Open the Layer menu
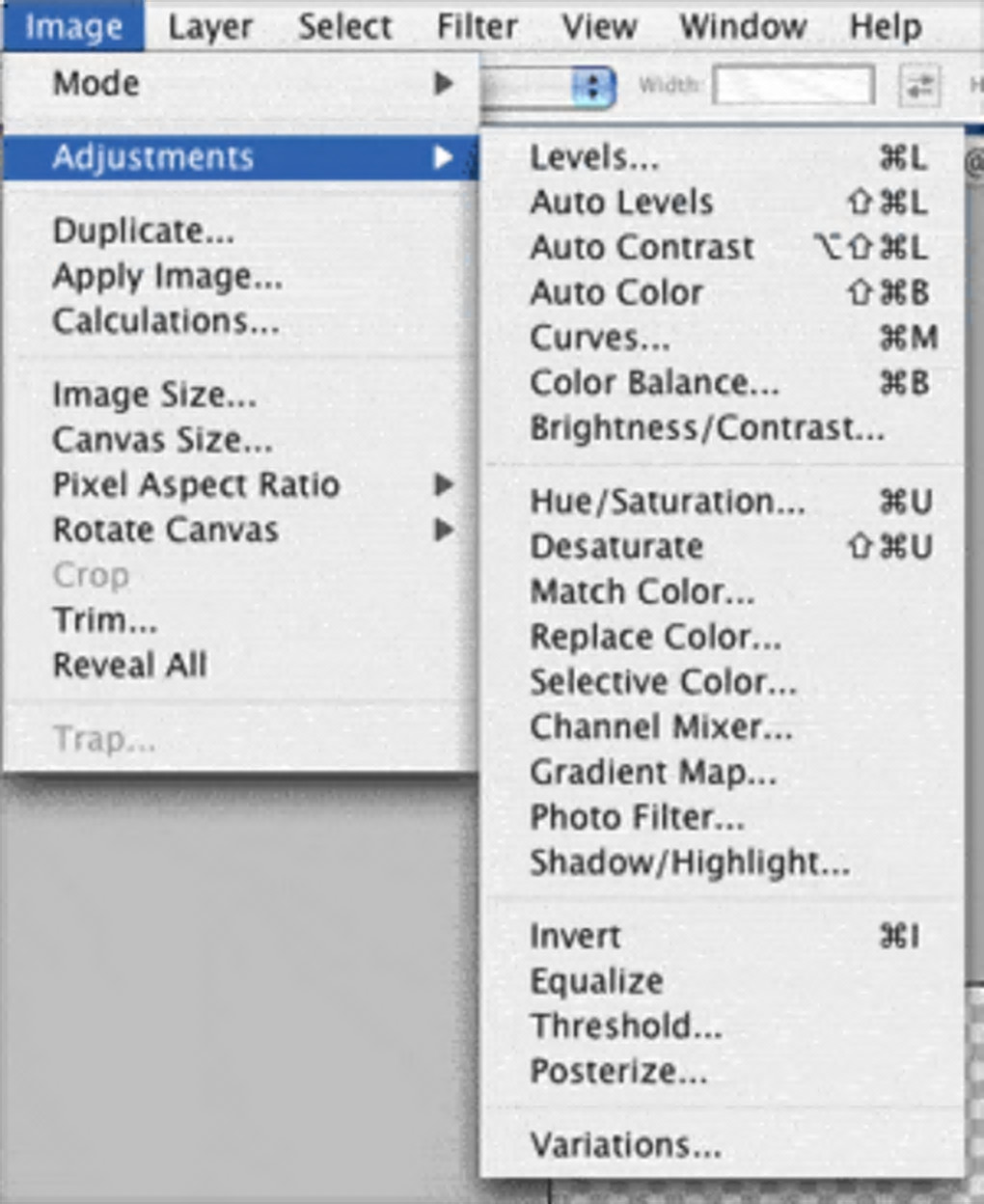 click(x=209, y=27)
